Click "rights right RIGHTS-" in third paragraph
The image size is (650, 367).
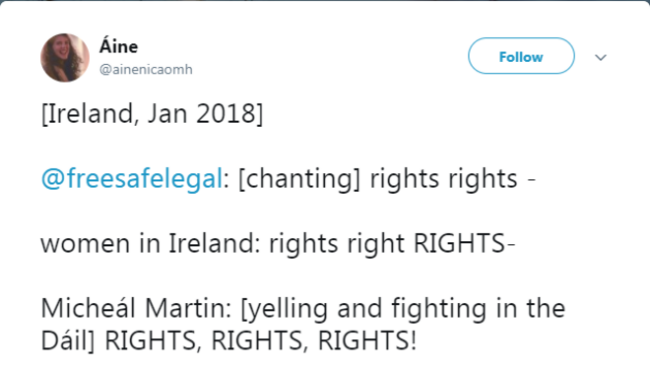click(392, 244)
